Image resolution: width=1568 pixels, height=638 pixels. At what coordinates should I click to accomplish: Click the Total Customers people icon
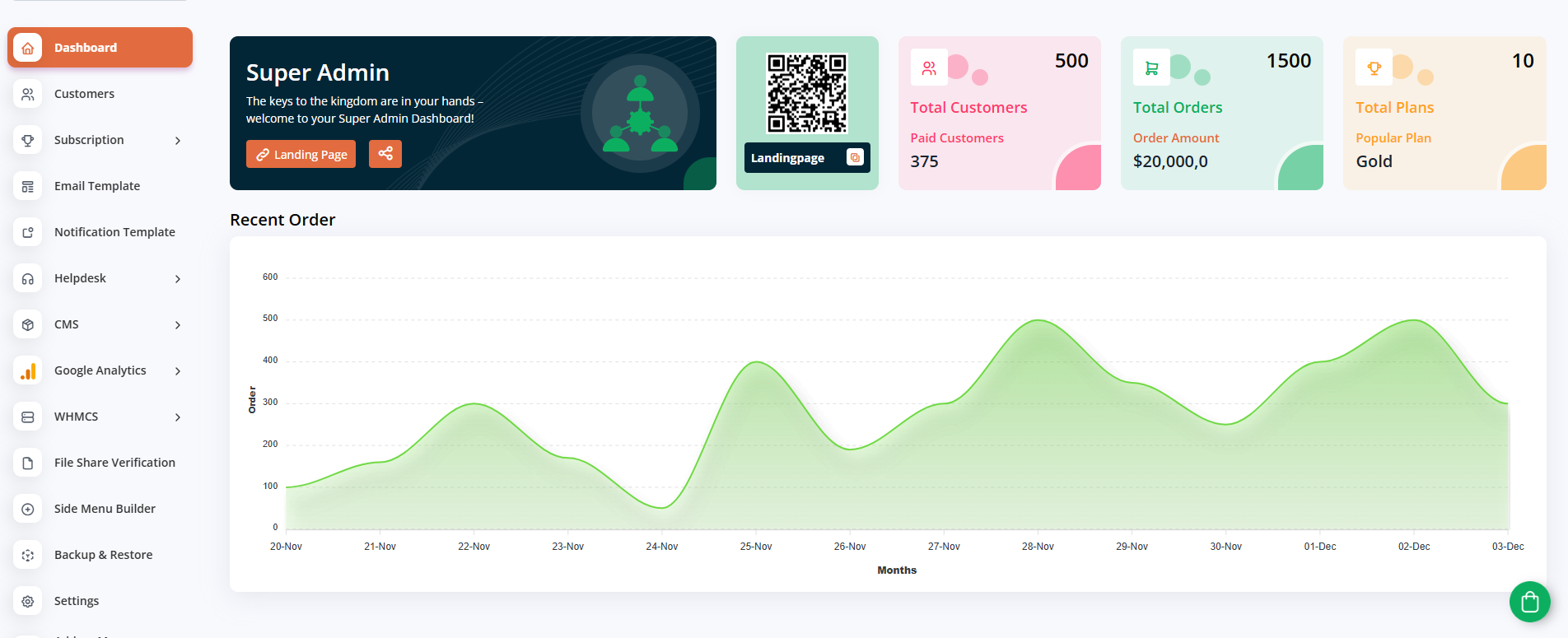click(x=929, y=68)
